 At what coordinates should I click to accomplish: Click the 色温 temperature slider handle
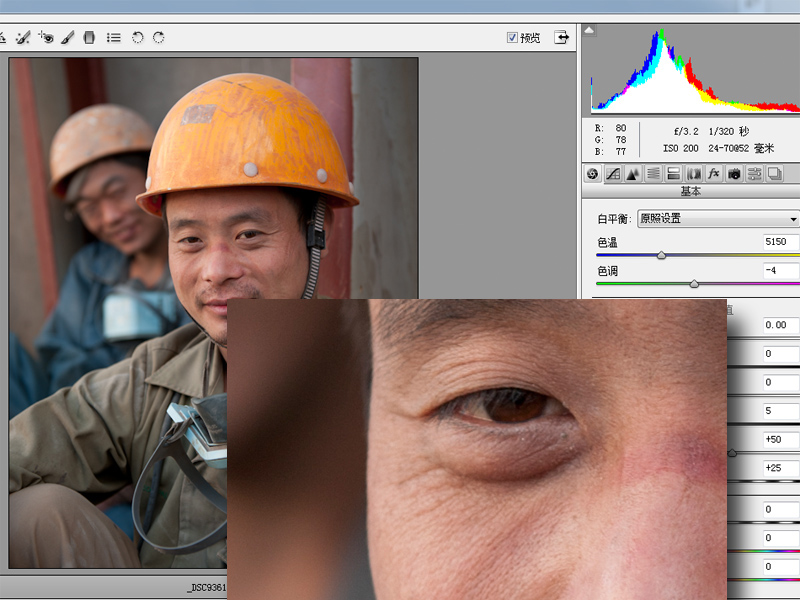661,255
